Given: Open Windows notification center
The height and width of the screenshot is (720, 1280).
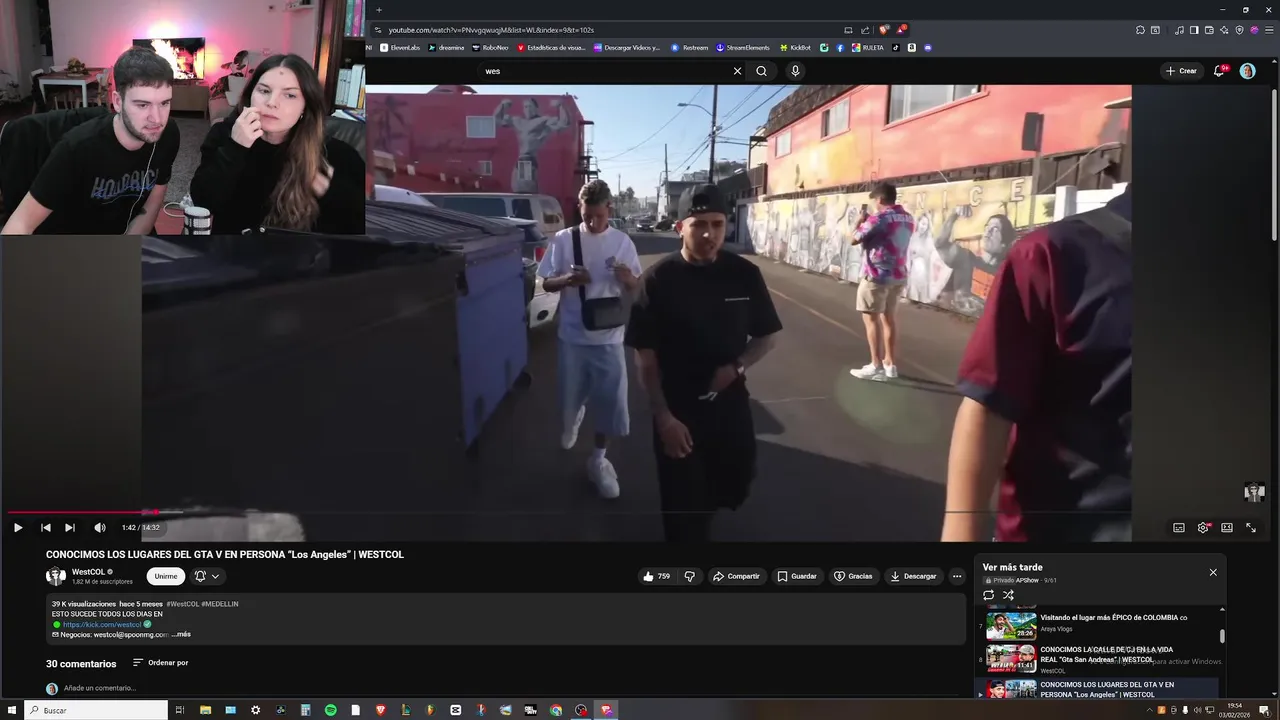Looking at the screenshot, I should 1264,710.
